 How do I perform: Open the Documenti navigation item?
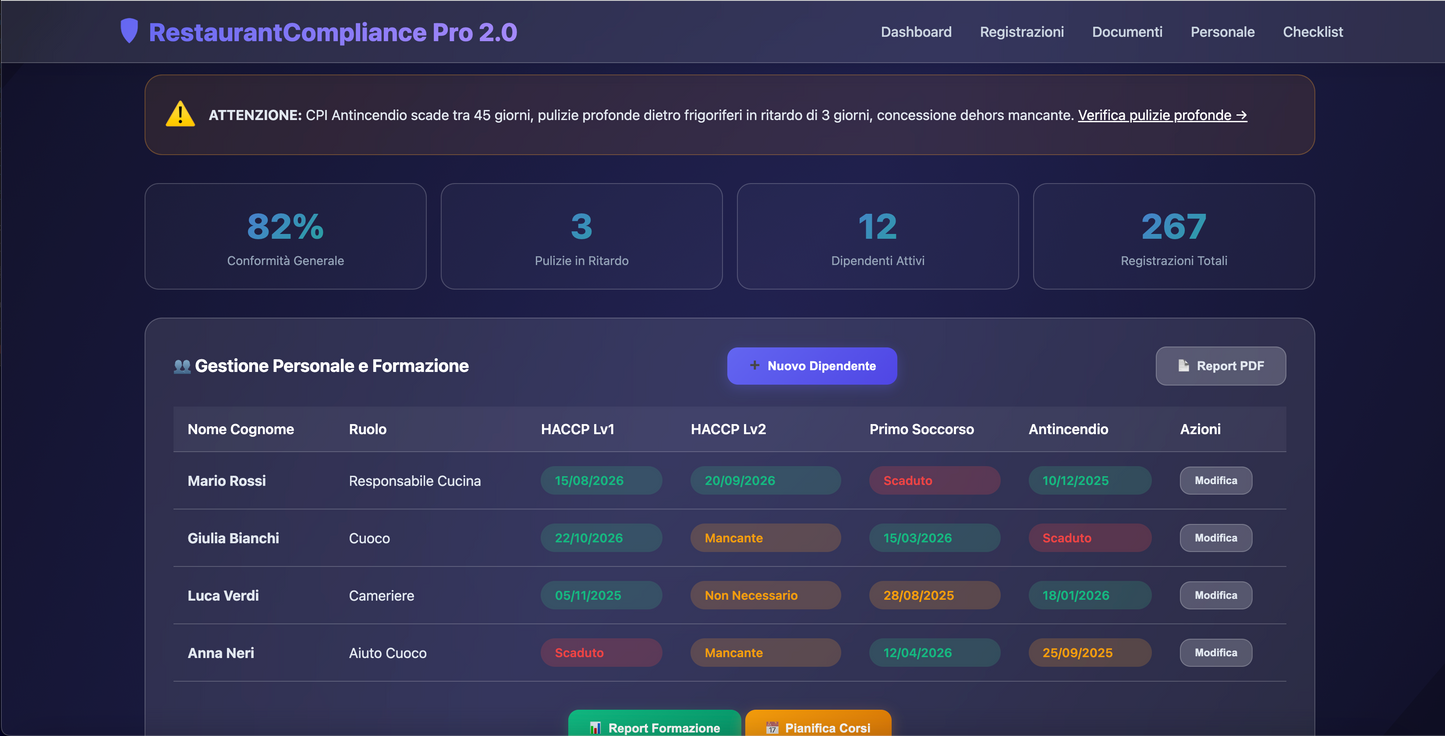[x=1127, y=31]
